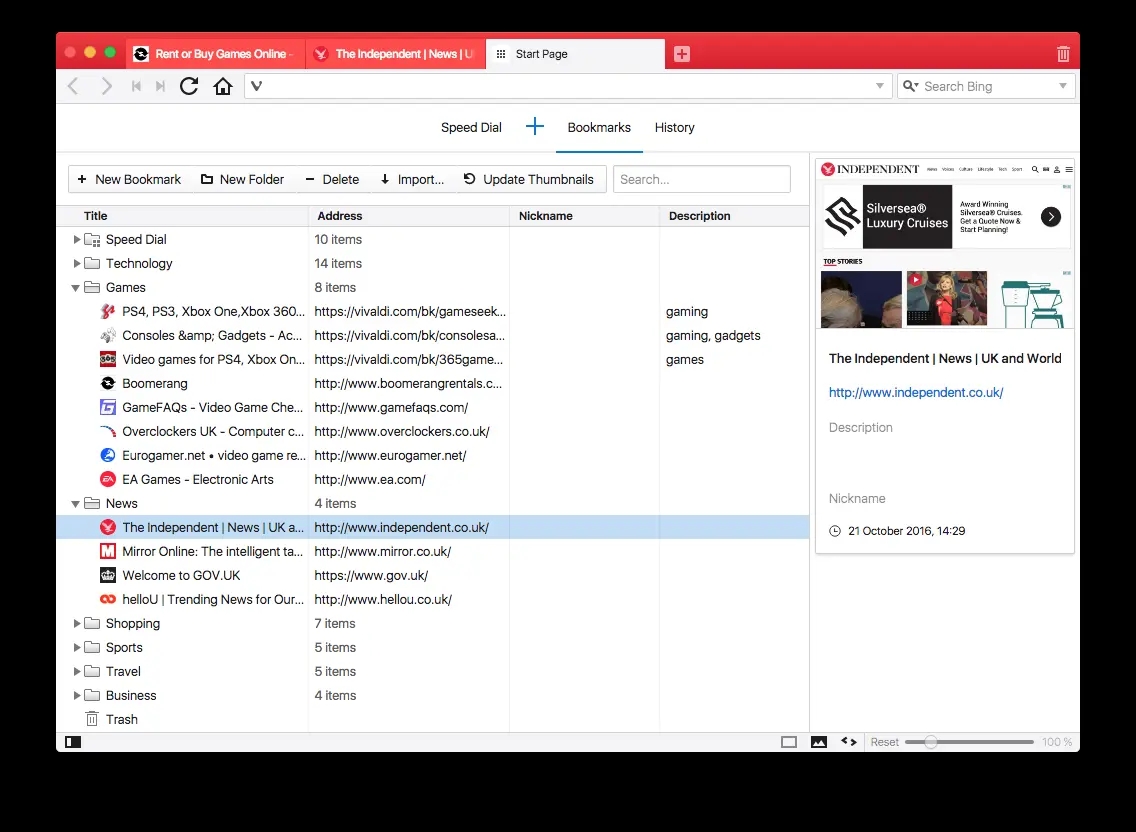The width and height of the screenshot is (1136, 832).
Task: Click the EA Games bookmark favicon
Action: [108, 479]
